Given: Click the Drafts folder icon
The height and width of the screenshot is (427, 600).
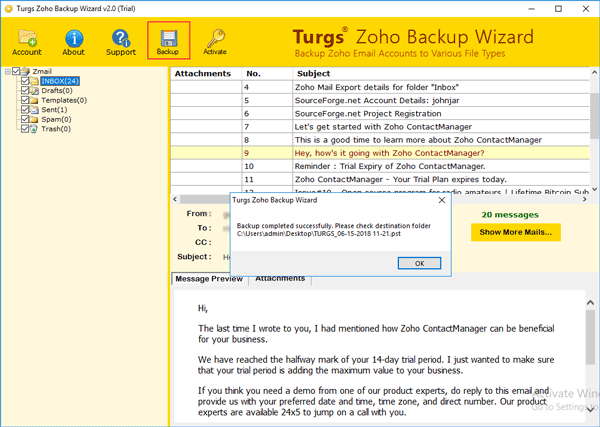Looking at the screenshot, I should tap(34, 91).
